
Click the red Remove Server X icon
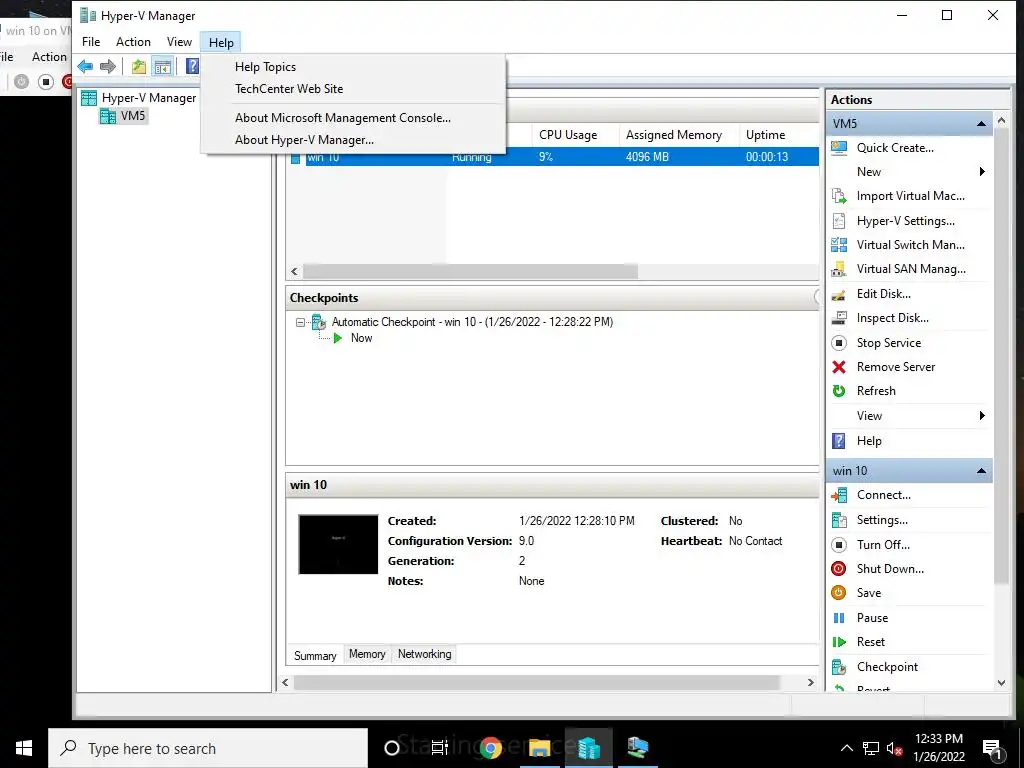(x=839, y=367)
